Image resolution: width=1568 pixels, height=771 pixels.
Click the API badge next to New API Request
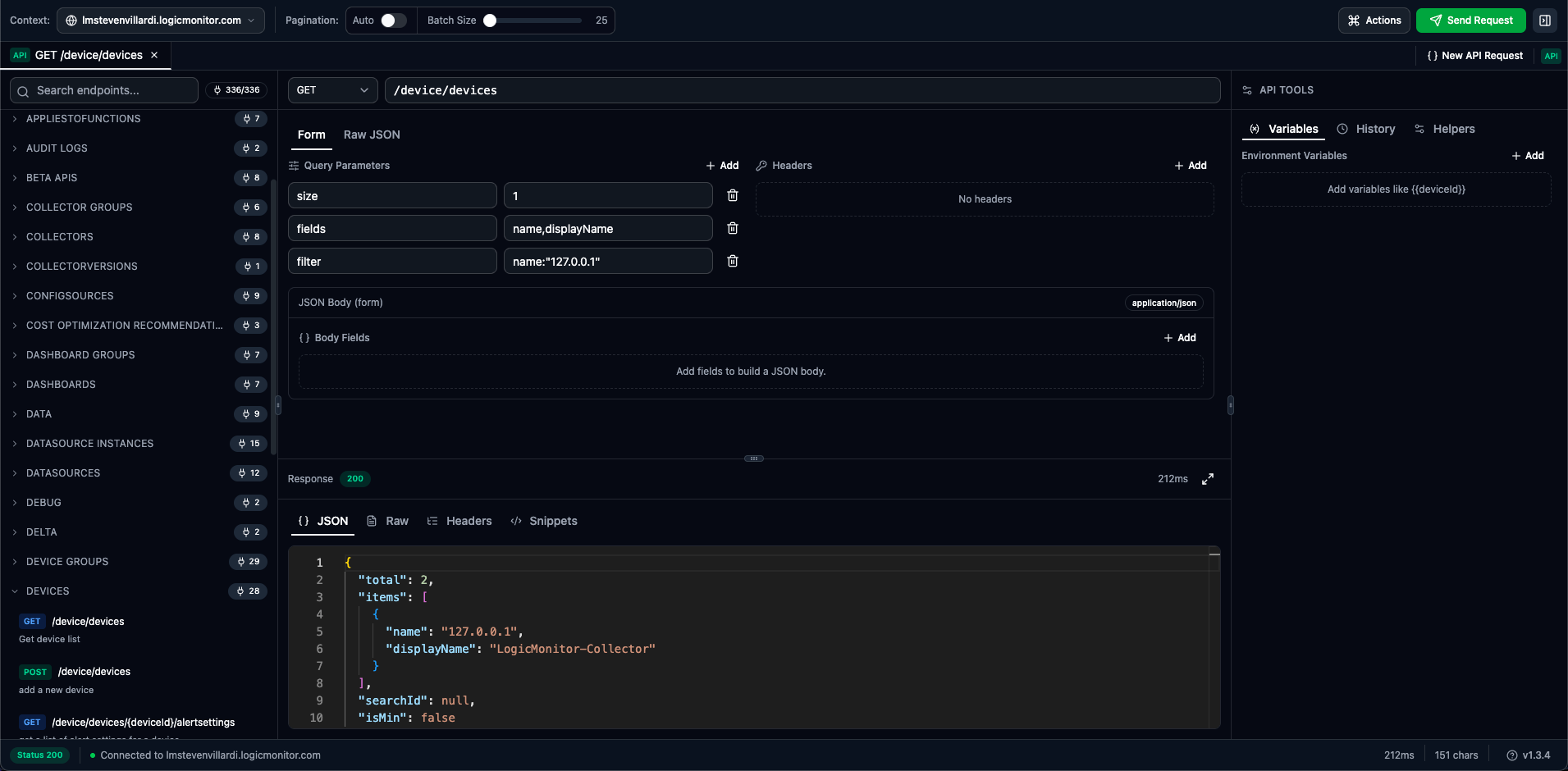point(1551,56)
